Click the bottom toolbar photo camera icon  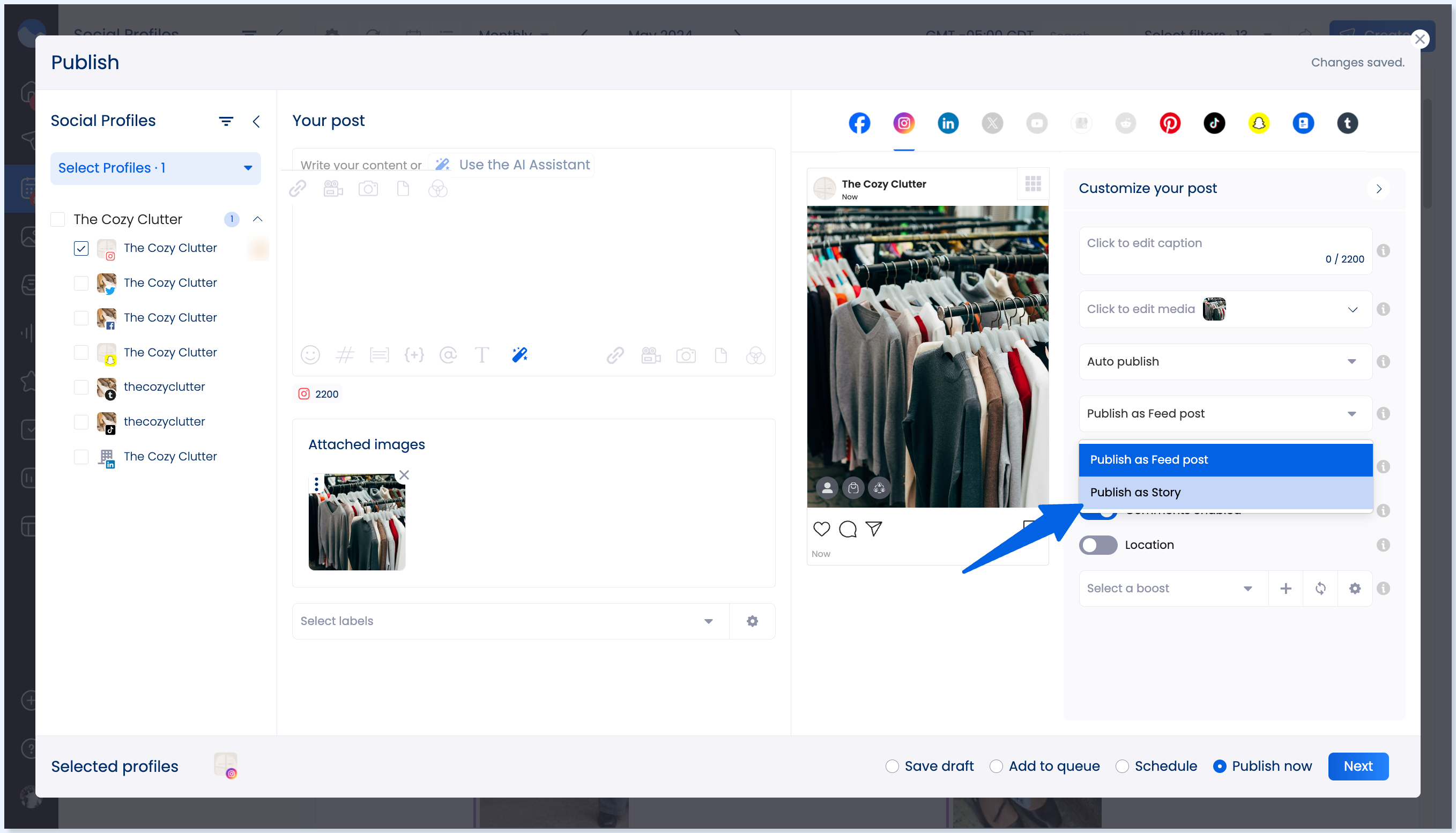tap(686, 356)
